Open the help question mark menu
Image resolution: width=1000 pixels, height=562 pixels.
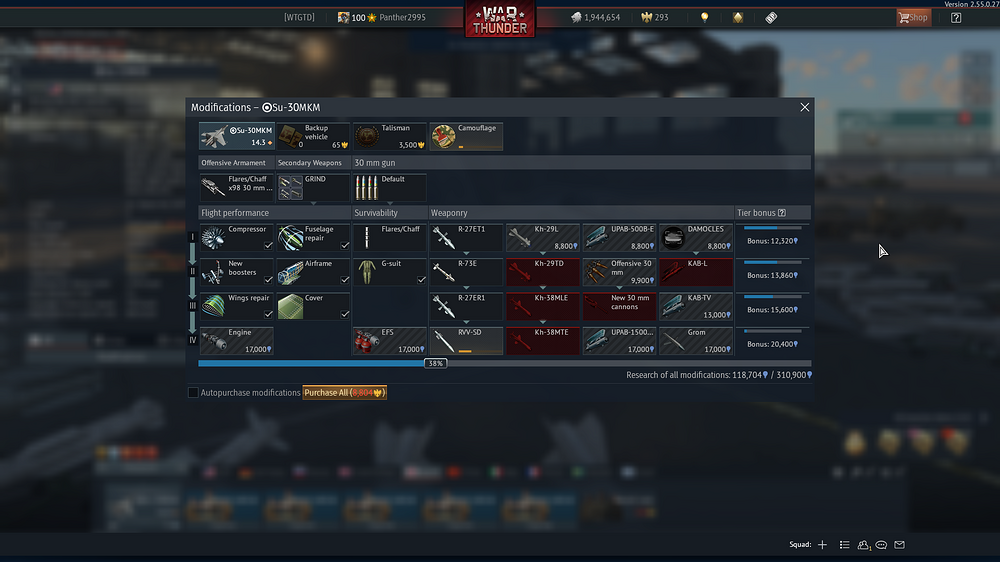click(x=956, y=18)
